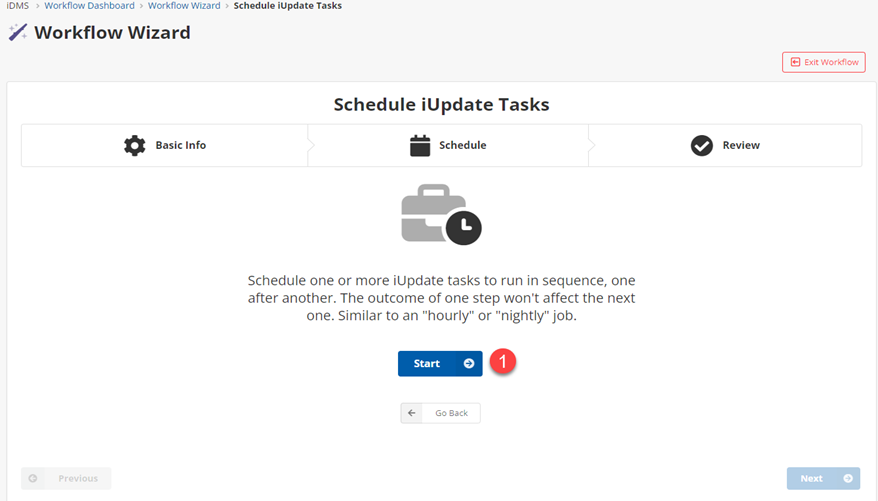Click the arrow circle icon on Start button
The image size is (878, 501).
tap(468, 364)
